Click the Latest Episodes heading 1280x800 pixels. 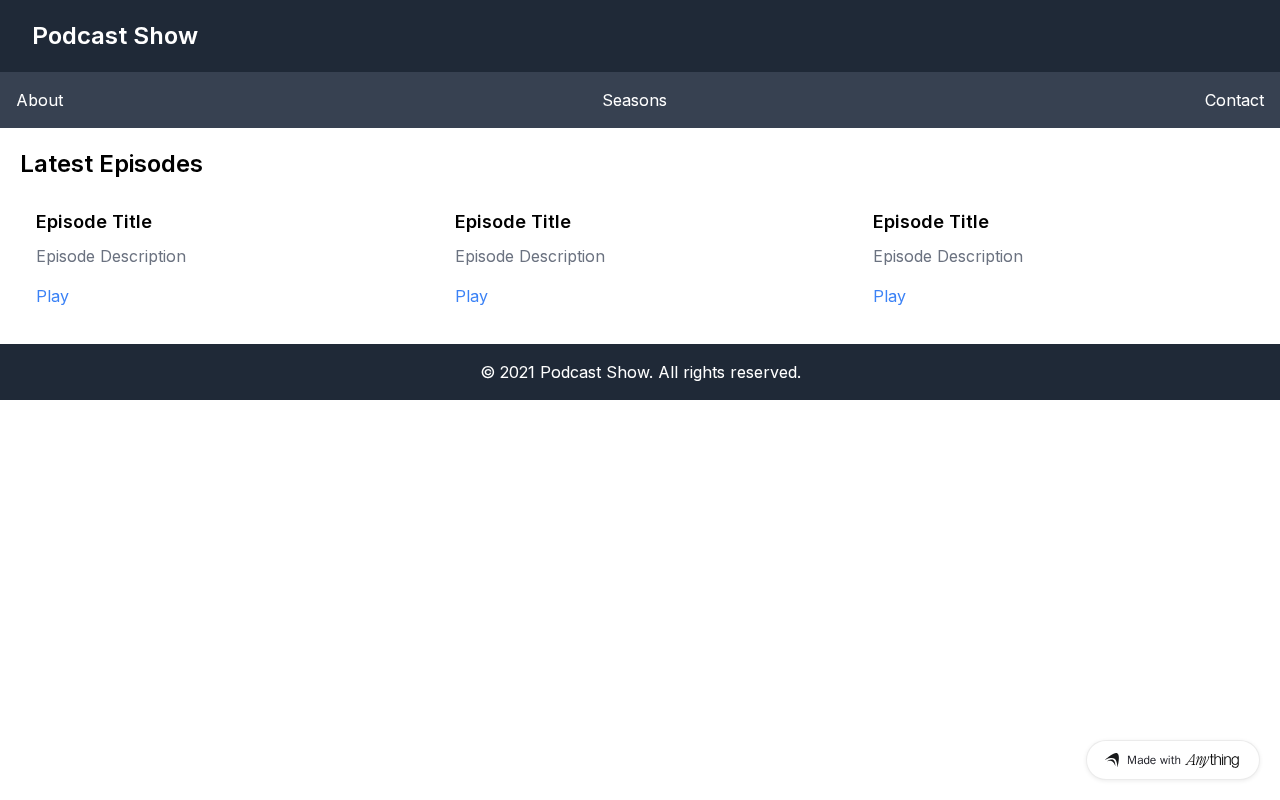111,164
